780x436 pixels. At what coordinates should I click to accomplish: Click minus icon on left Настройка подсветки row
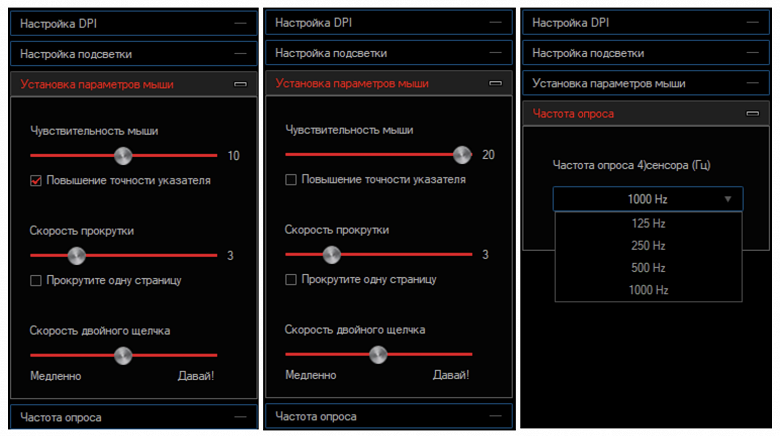(240, 54)
